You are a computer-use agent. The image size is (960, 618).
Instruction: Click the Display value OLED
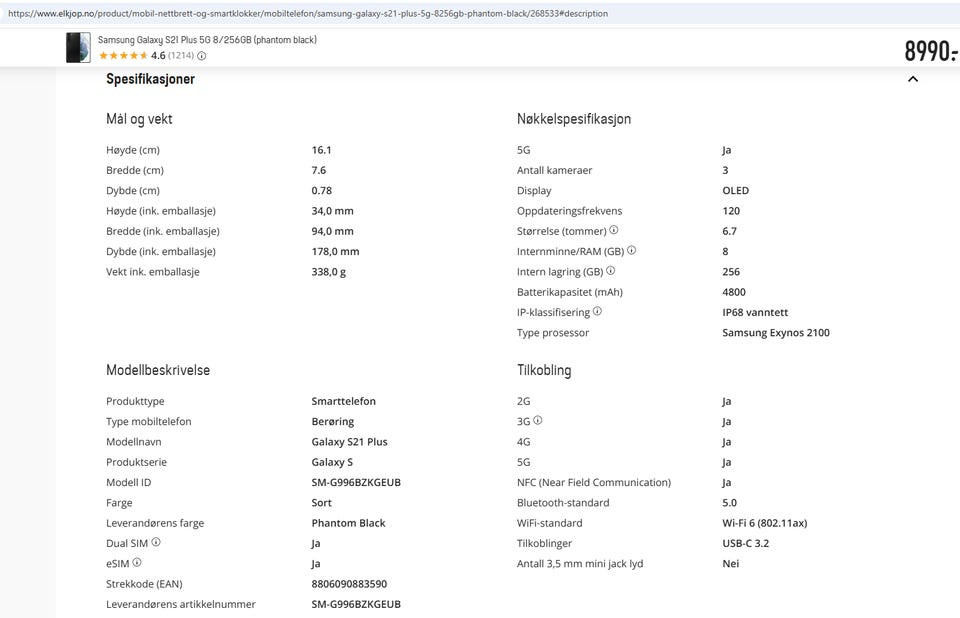point(735,190)
